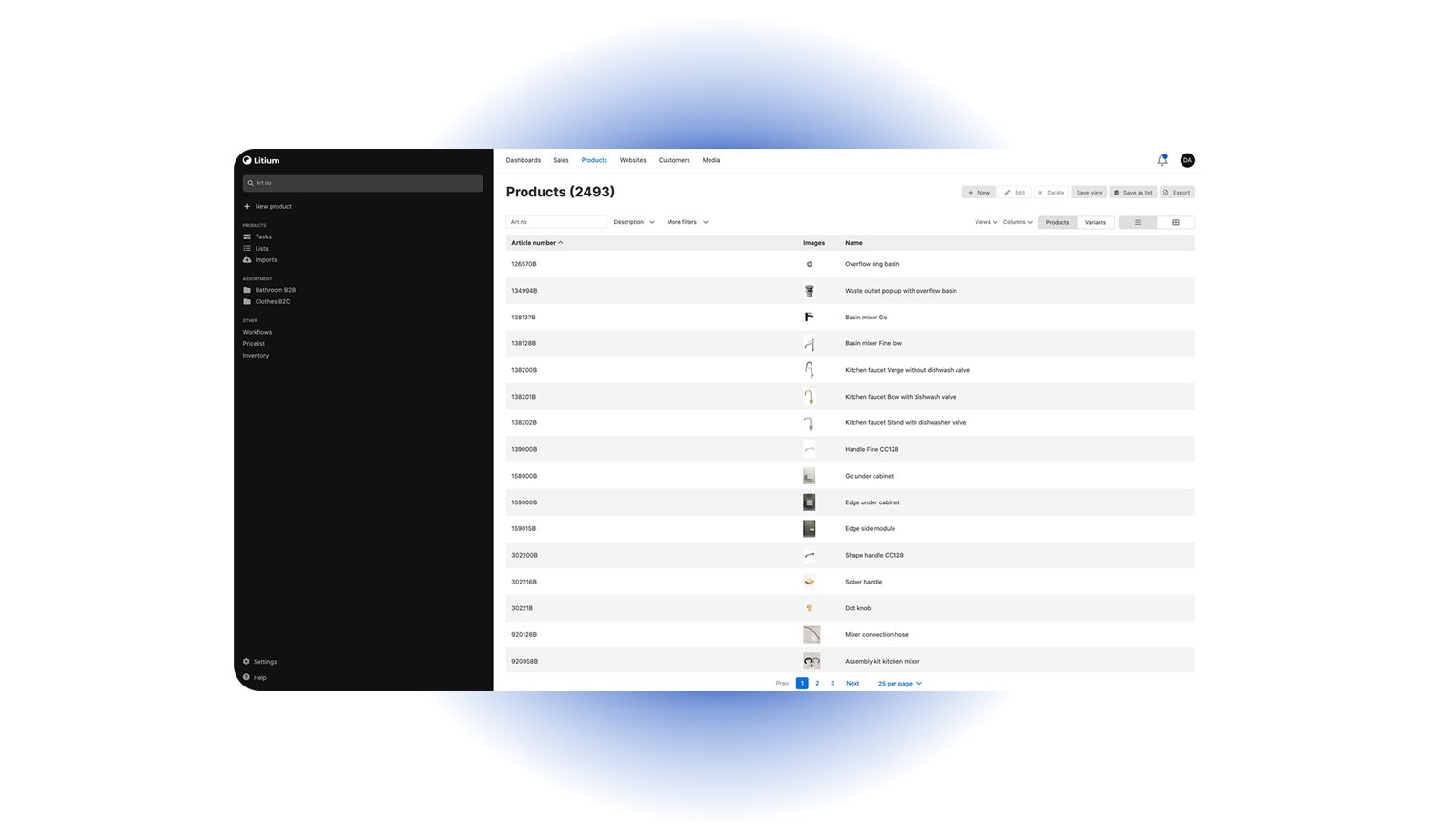This screenshot has height=840, width=1439.
Task: Expand the Description filter dropdown
Action: pyautogui.click(x=634, y=222)
